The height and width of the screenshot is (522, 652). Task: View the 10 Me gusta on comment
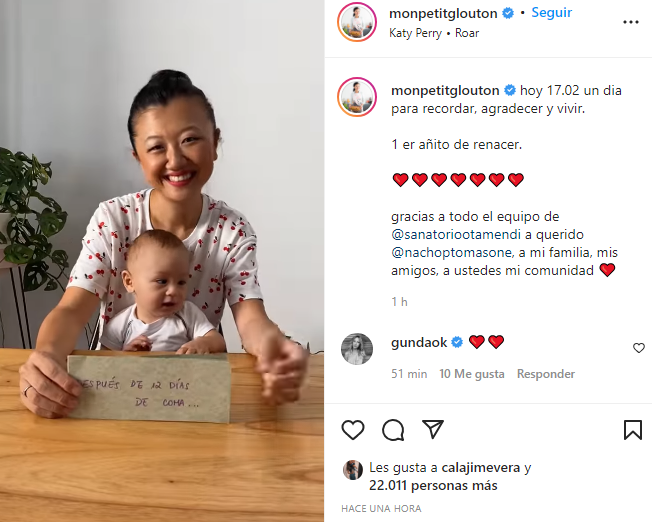472,374
